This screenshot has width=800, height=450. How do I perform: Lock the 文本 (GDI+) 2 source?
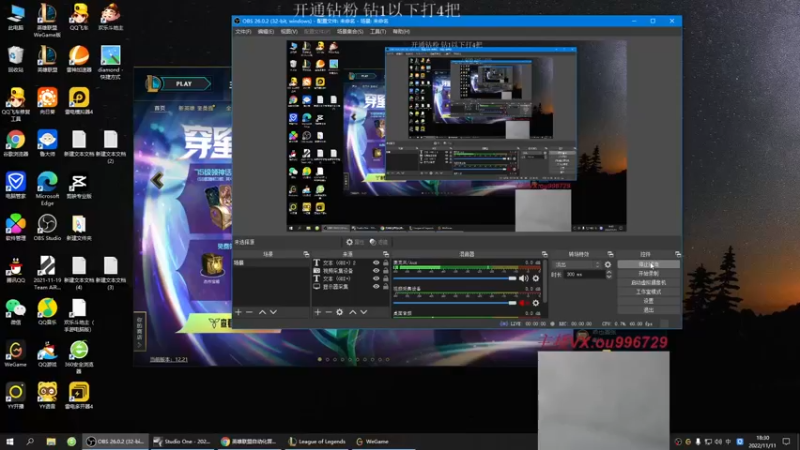(x=386, y=263)
